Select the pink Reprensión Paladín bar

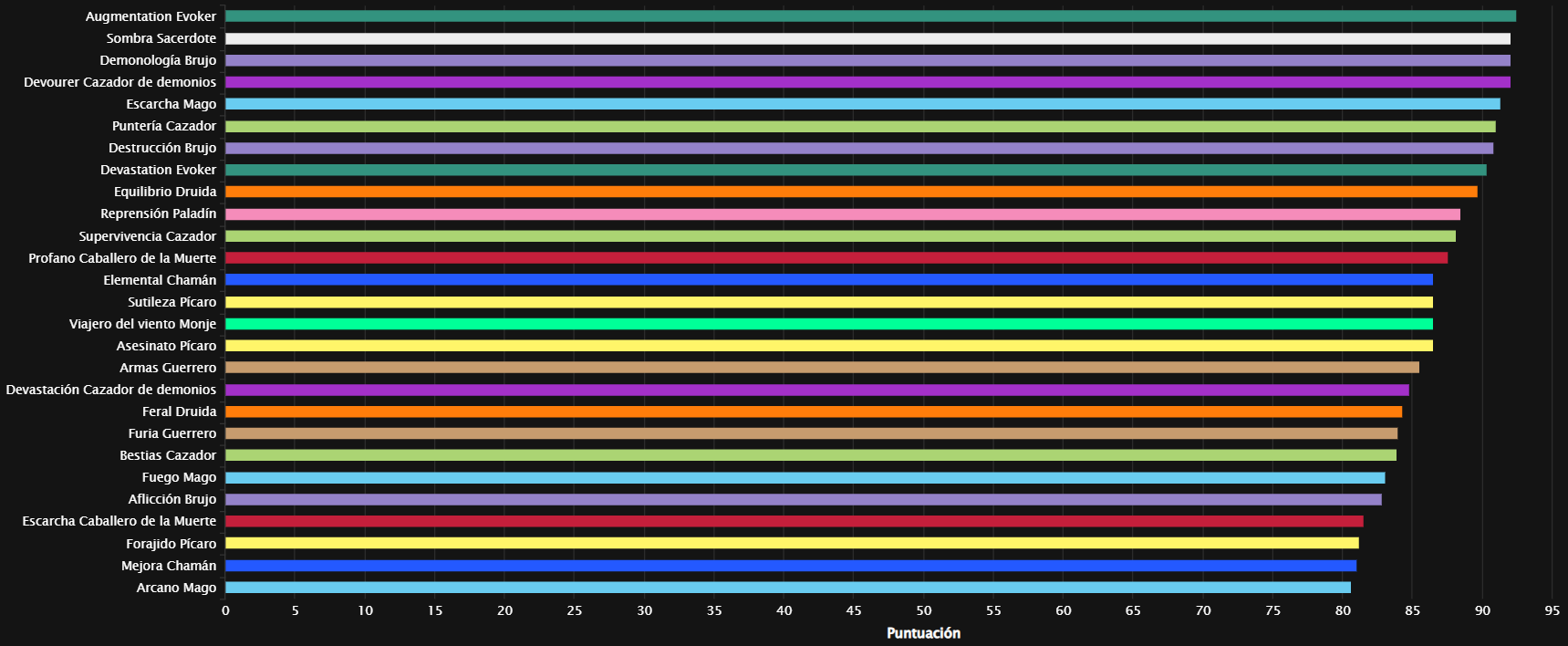click(843, 214)
